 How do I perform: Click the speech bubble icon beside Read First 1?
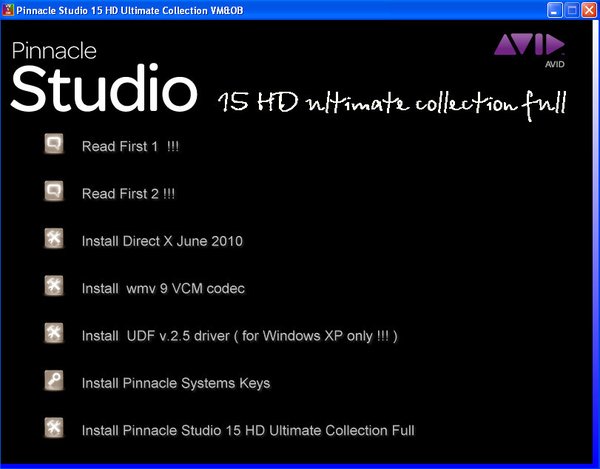click(54, 144)
